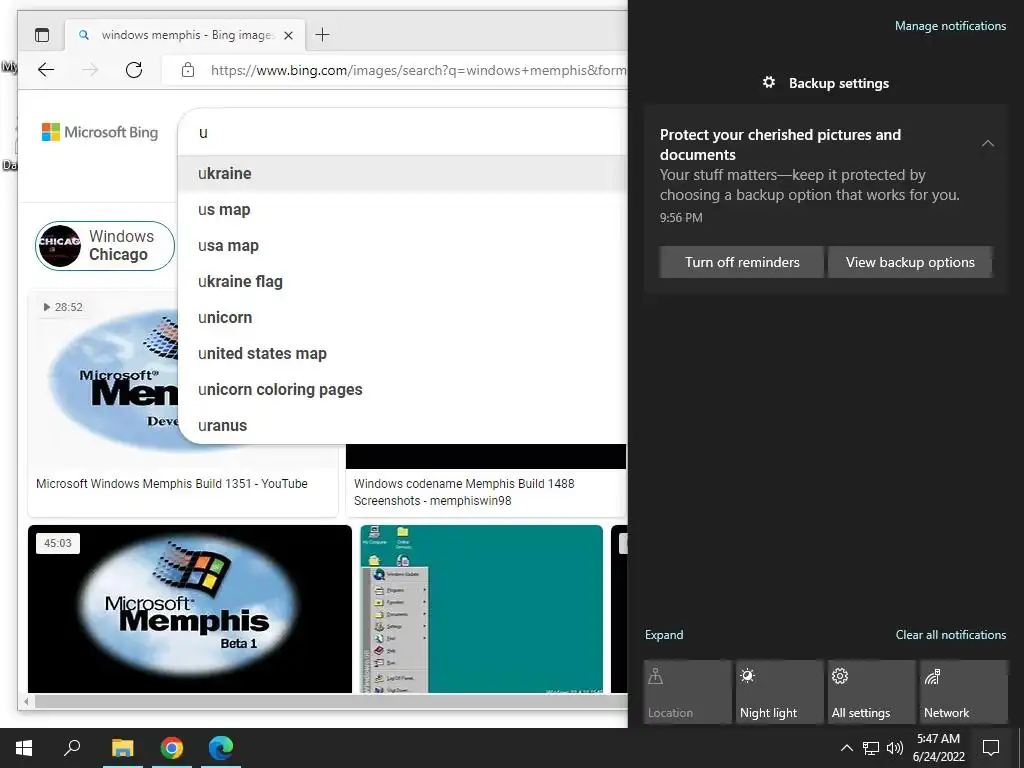Pick the unicorn suggestion

tap(403, 317)
